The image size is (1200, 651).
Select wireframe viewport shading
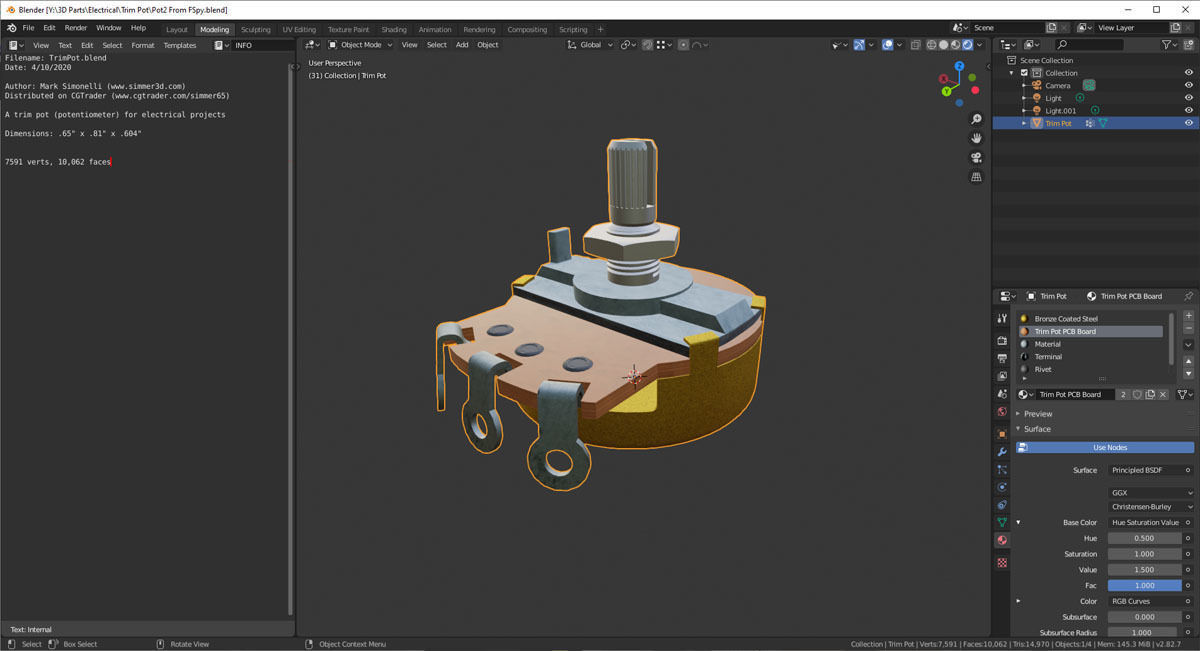931,45
